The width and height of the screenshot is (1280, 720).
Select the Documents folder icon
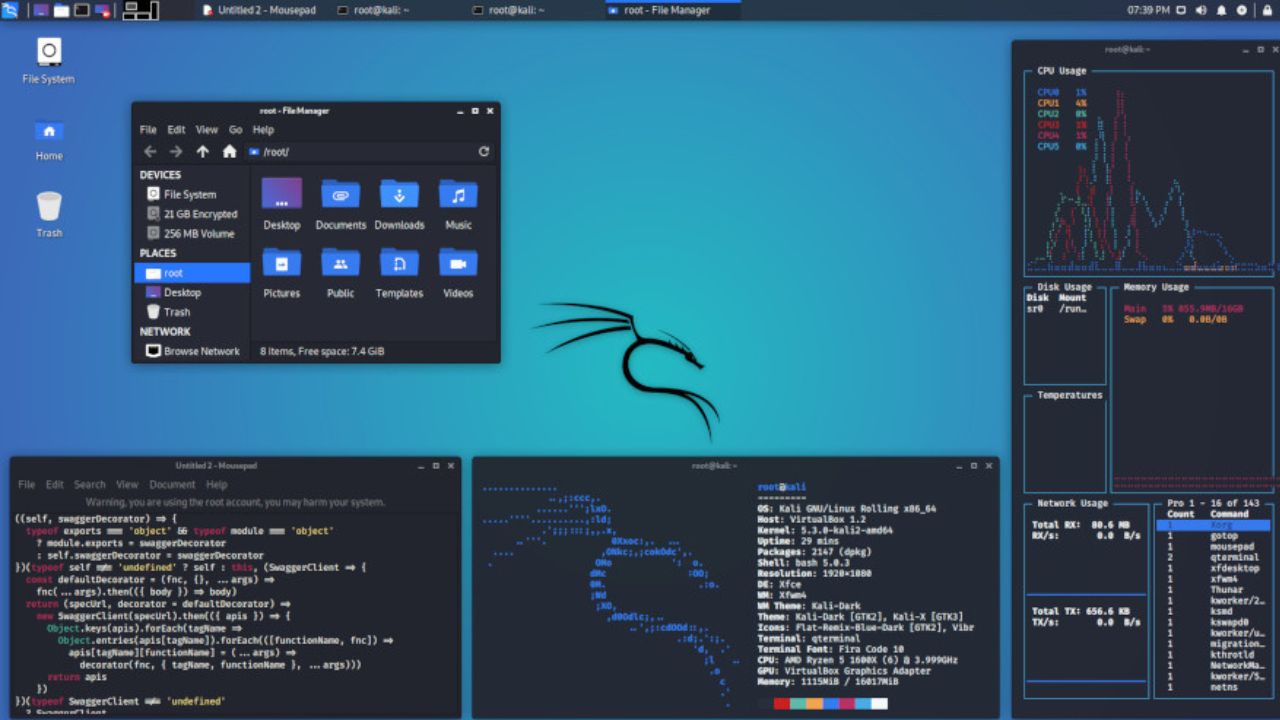(x=341, y=204)
